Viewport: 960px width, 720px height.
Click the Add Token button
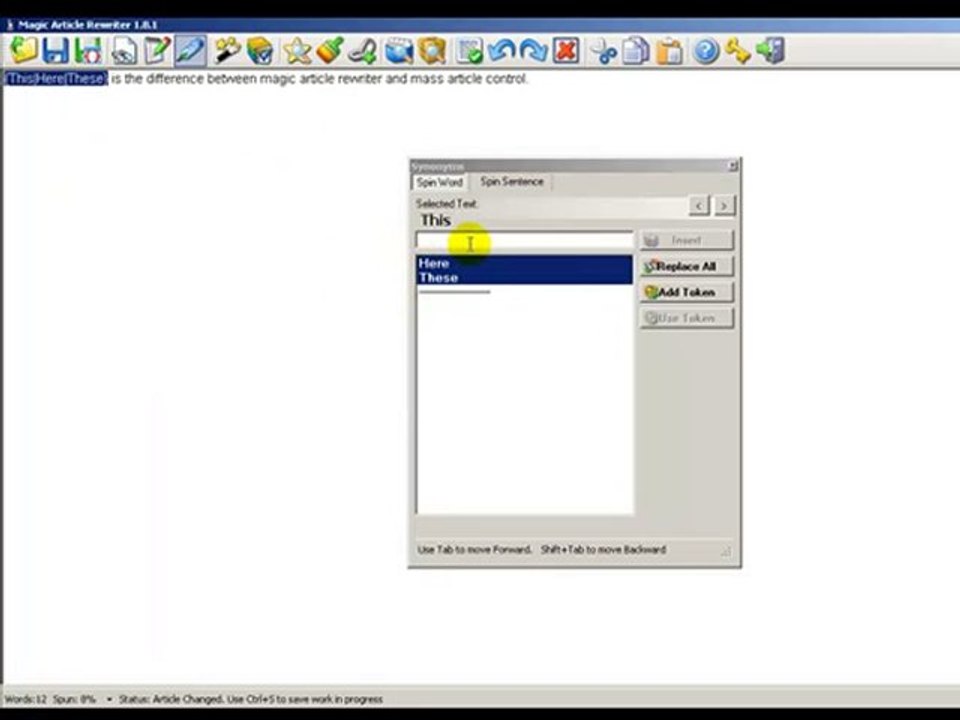pyautogui.click(x=686, y=293)
